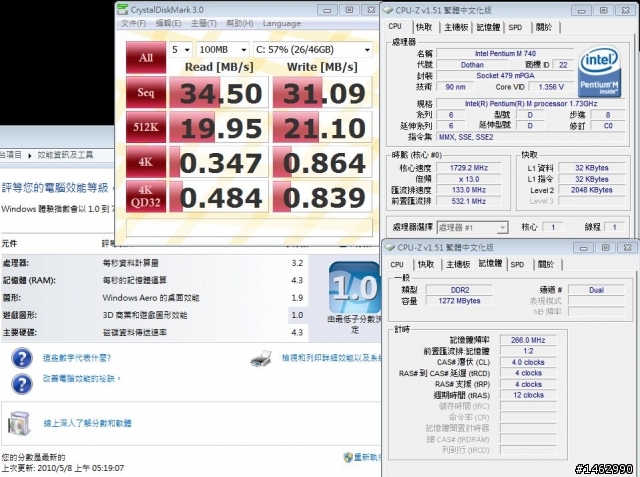640x477 pixels.
Task: Click the CrystalDiskMark app icon in title bar
Action: pos(122,9)
